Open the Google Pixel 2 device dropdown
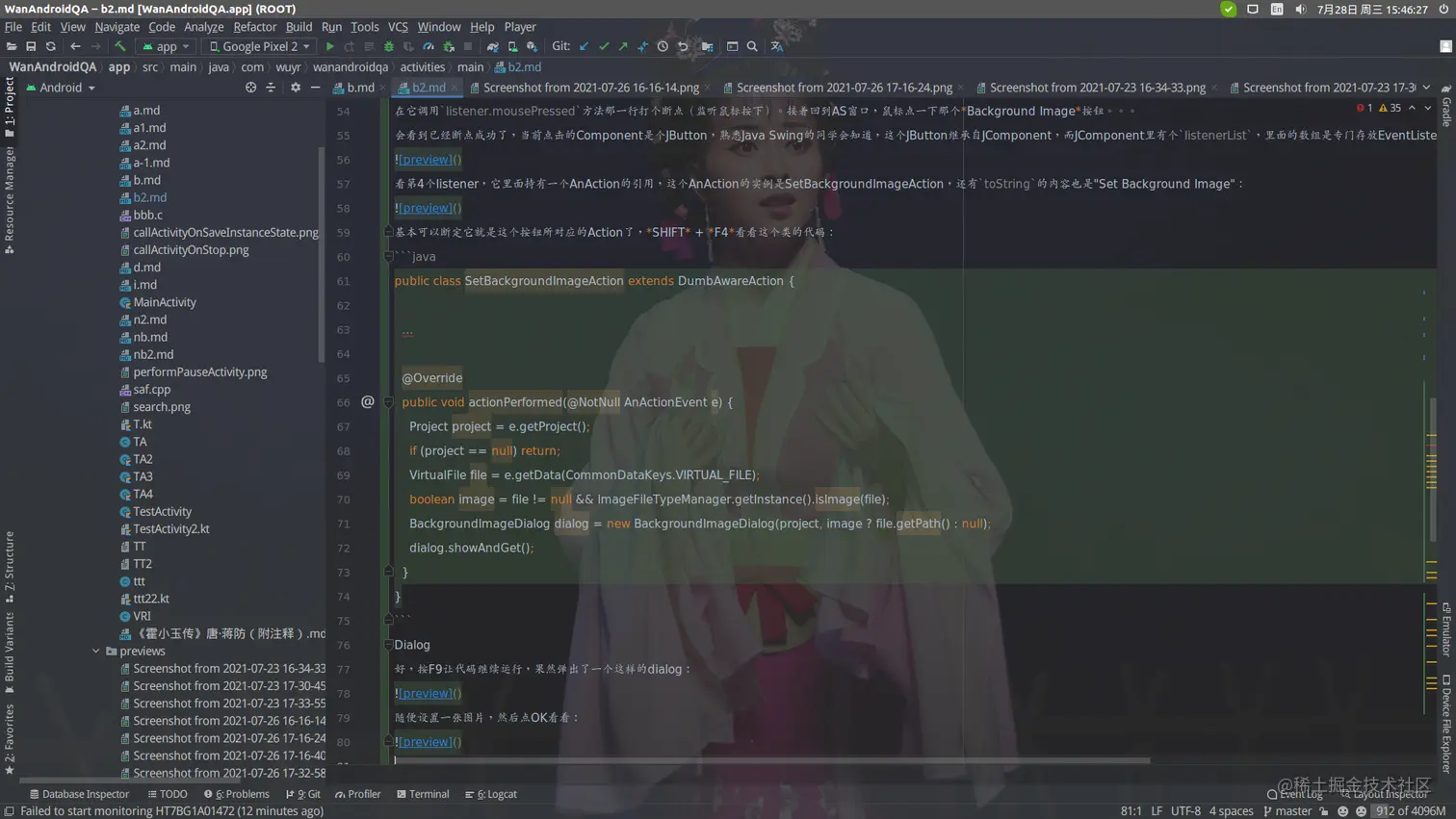The height and width of the screenshot is (819, 1456). 260,46
